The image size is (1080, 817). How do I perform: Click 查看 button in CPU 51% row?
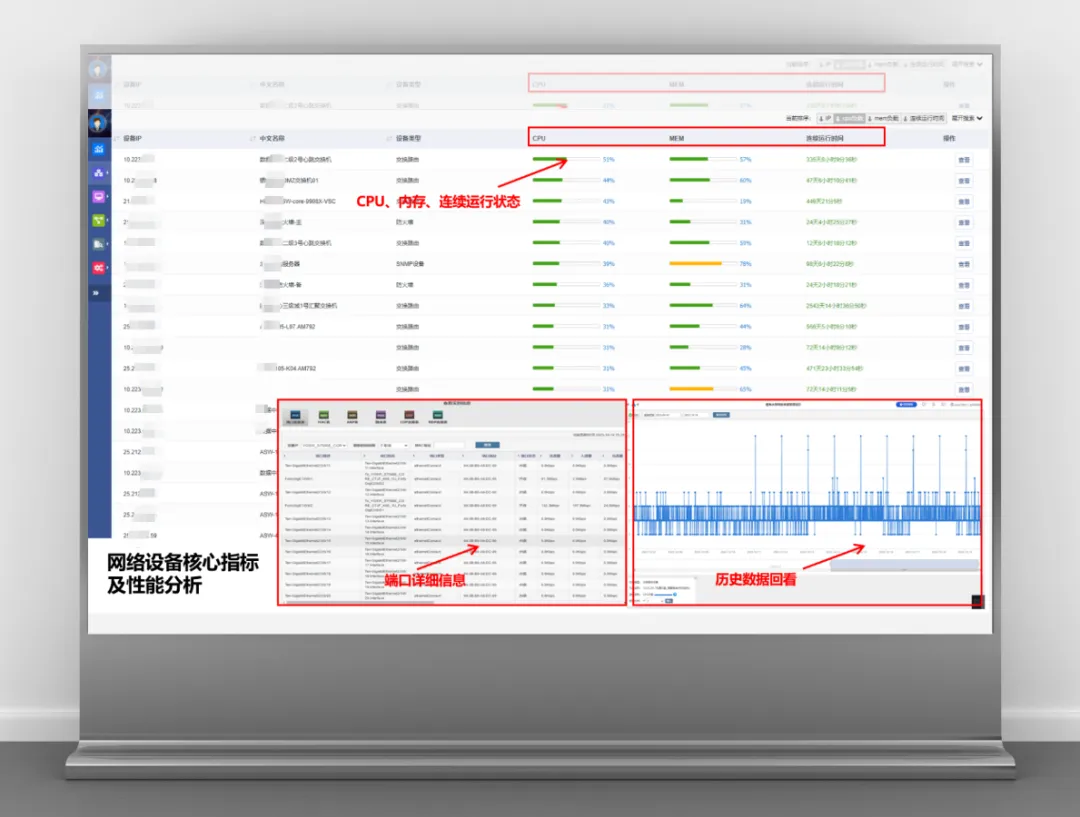pos(964,160)
